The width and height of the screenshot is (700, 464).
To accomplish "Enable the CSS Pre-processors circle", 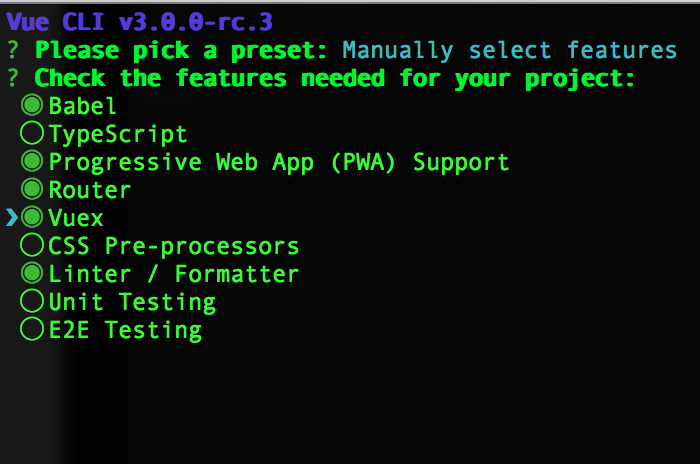I will (32, 245).
